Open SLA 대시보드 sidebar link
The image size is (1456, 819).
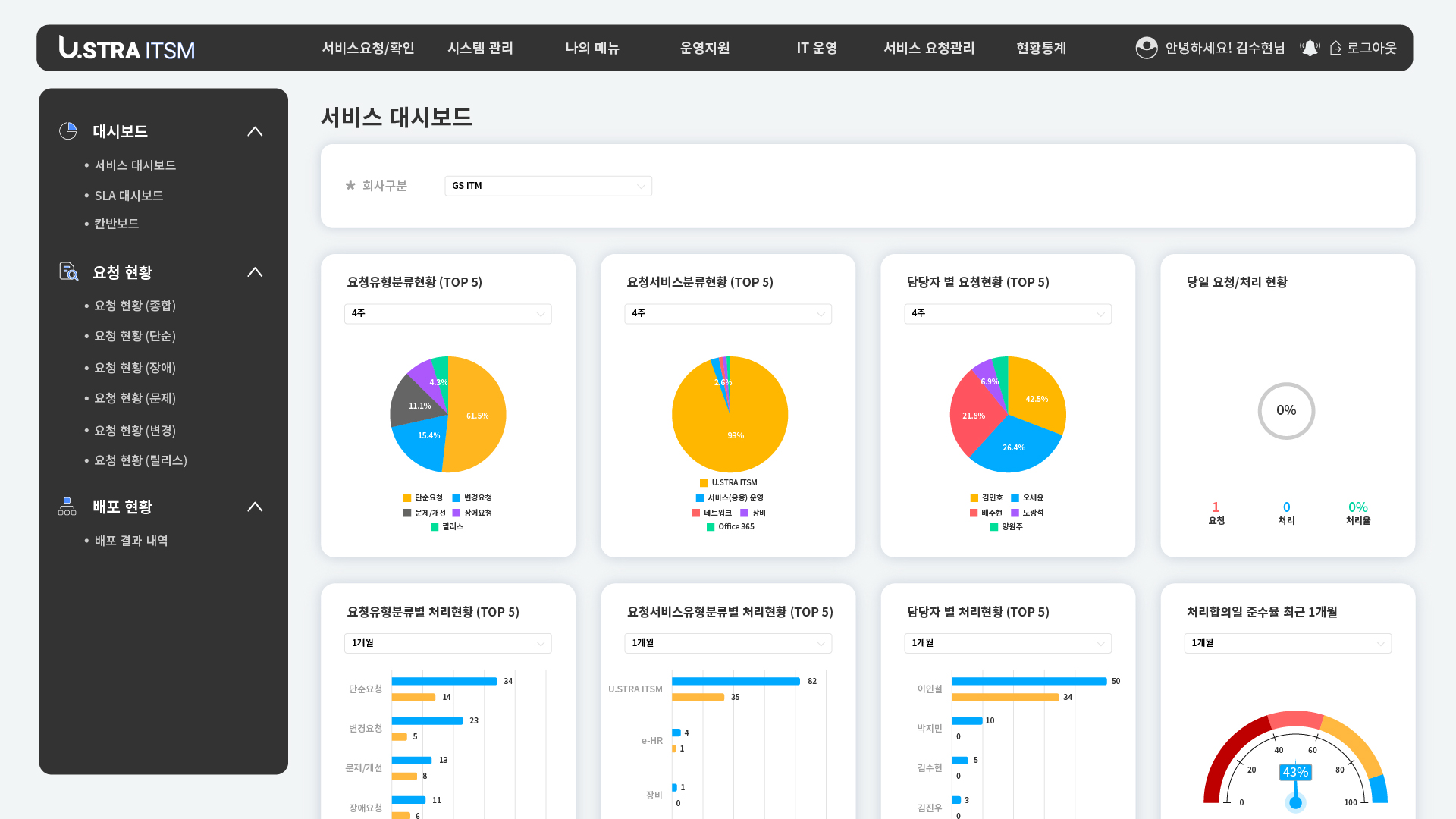click(128, 196)
